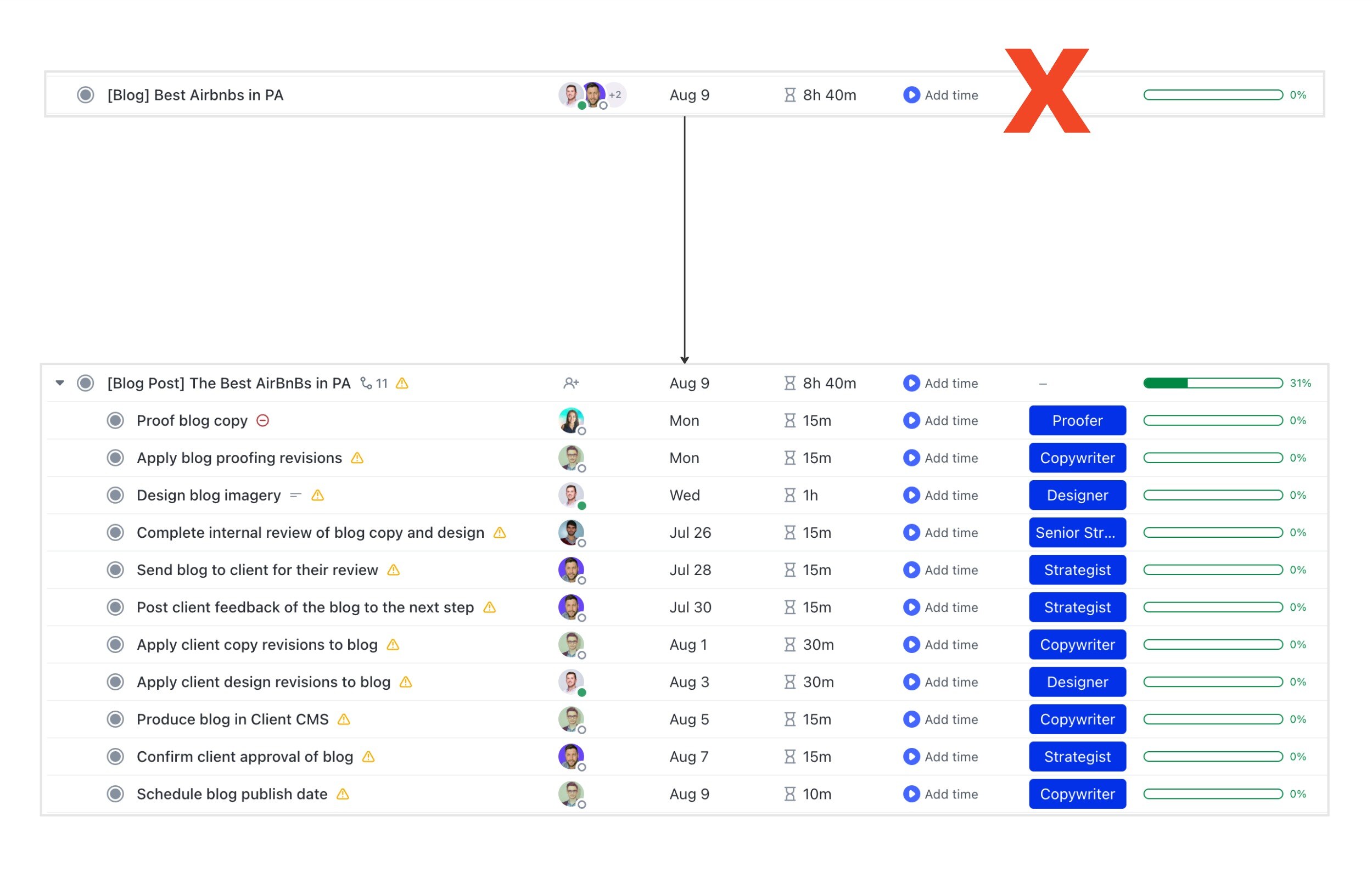The width and height of the screenshot is (1372, 878).
Task: Click warning icon on Confirm client approval
Action: 368,757
